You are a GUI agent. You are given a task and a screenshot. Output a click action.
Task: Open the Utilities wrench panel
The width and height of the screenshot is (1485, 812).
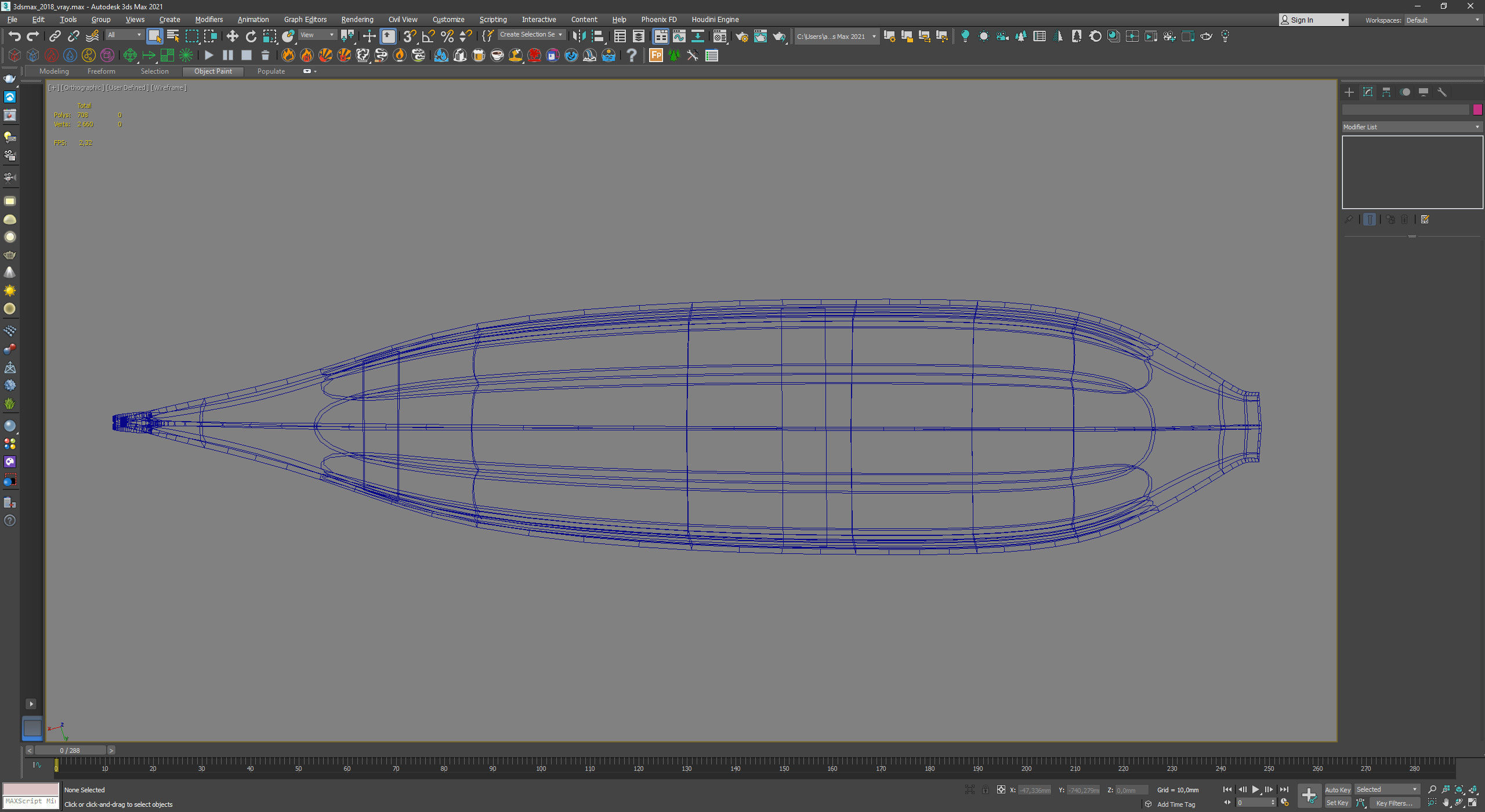(1442, 92)
